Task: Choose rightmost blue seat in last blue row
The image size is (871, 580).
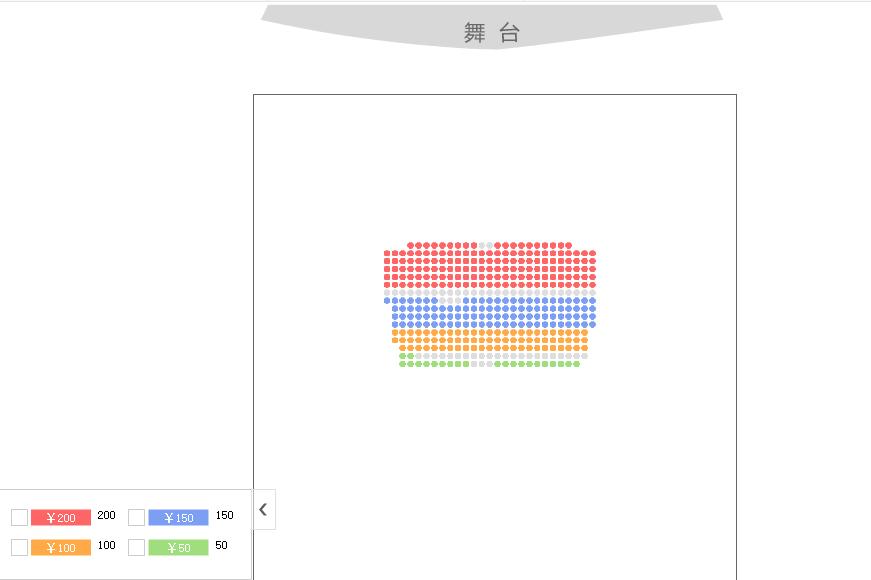Action: tap(592, 324)
